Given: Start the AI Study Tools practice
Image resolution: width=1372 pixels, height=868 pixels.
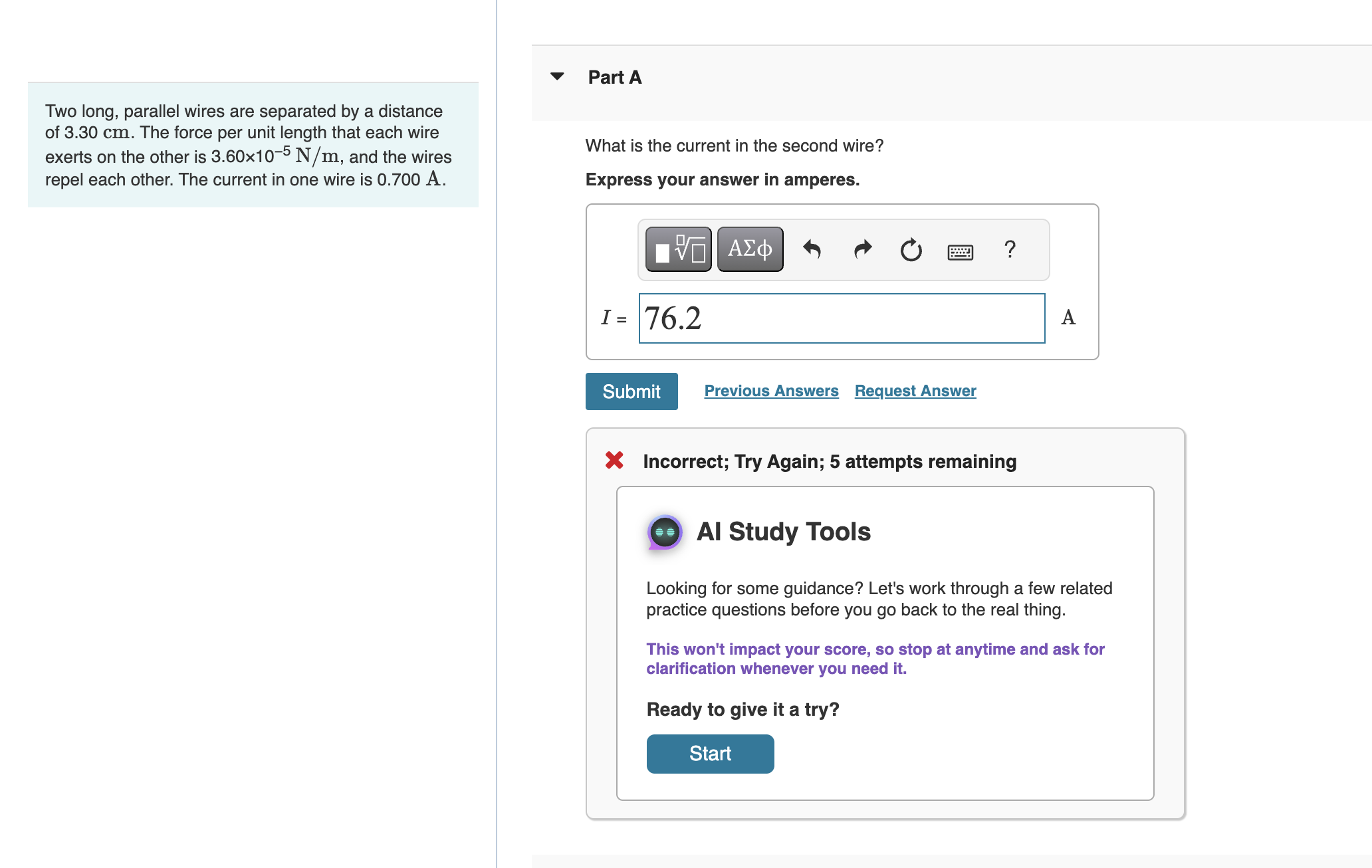Looking at the screenshot, I should pyautogui.click(x=710, y=754).
